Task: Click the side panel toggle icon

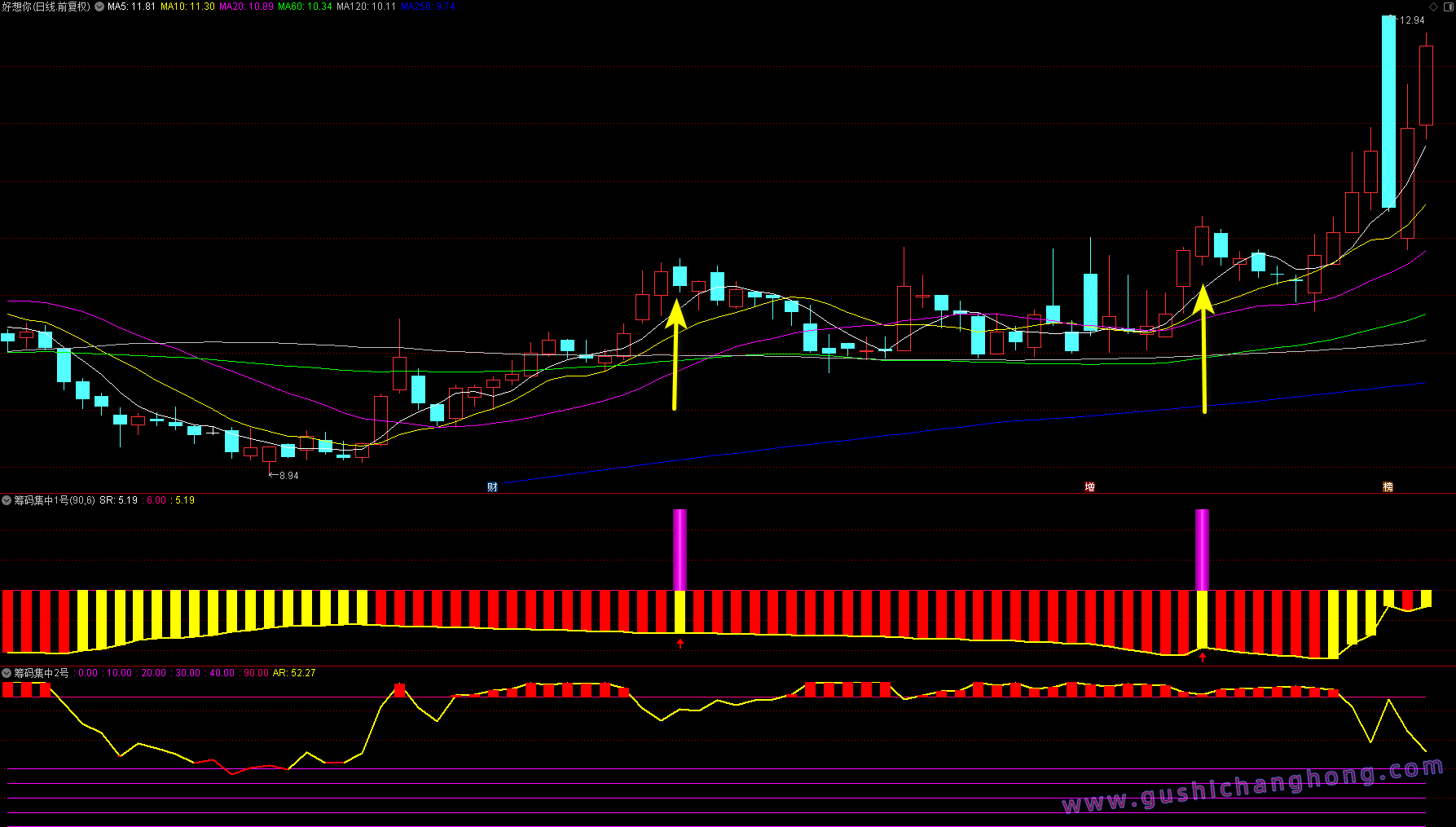Action: [x=1449, y=7]
